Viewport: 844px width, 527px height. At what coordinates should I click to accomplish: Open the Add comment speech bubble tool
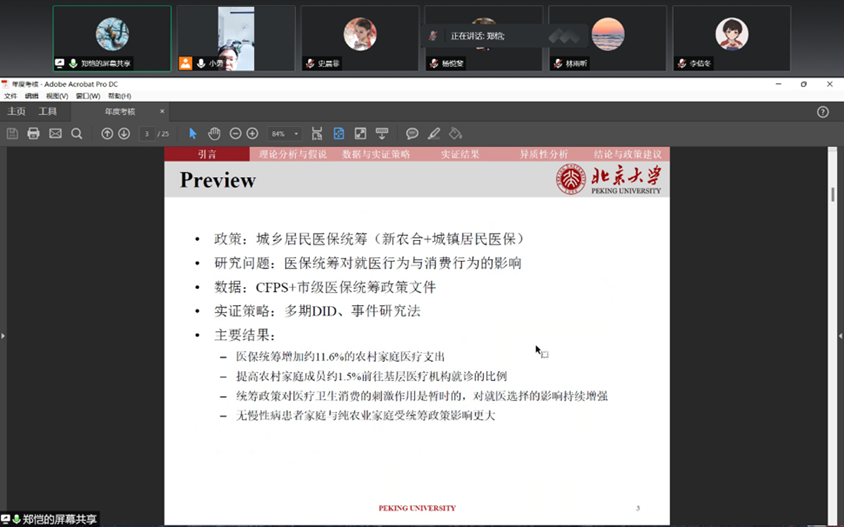point(412,133)
